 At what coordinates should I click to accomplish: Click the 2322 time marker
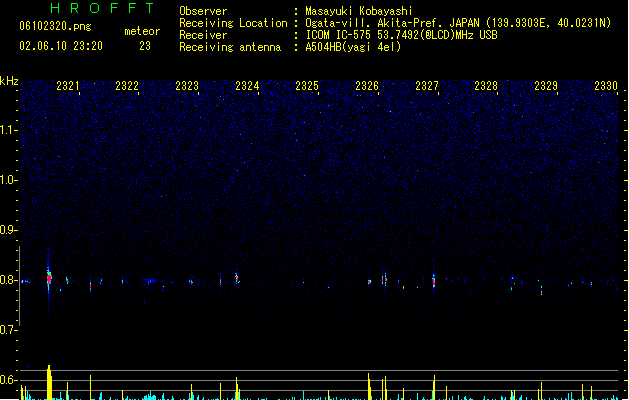tap(127, 86)
